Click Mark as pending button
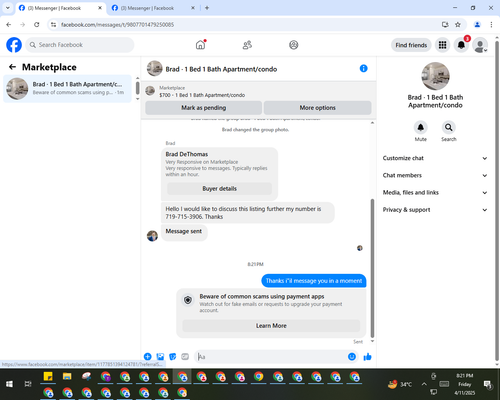Screen dimensions: 500x400 (203, 108)
